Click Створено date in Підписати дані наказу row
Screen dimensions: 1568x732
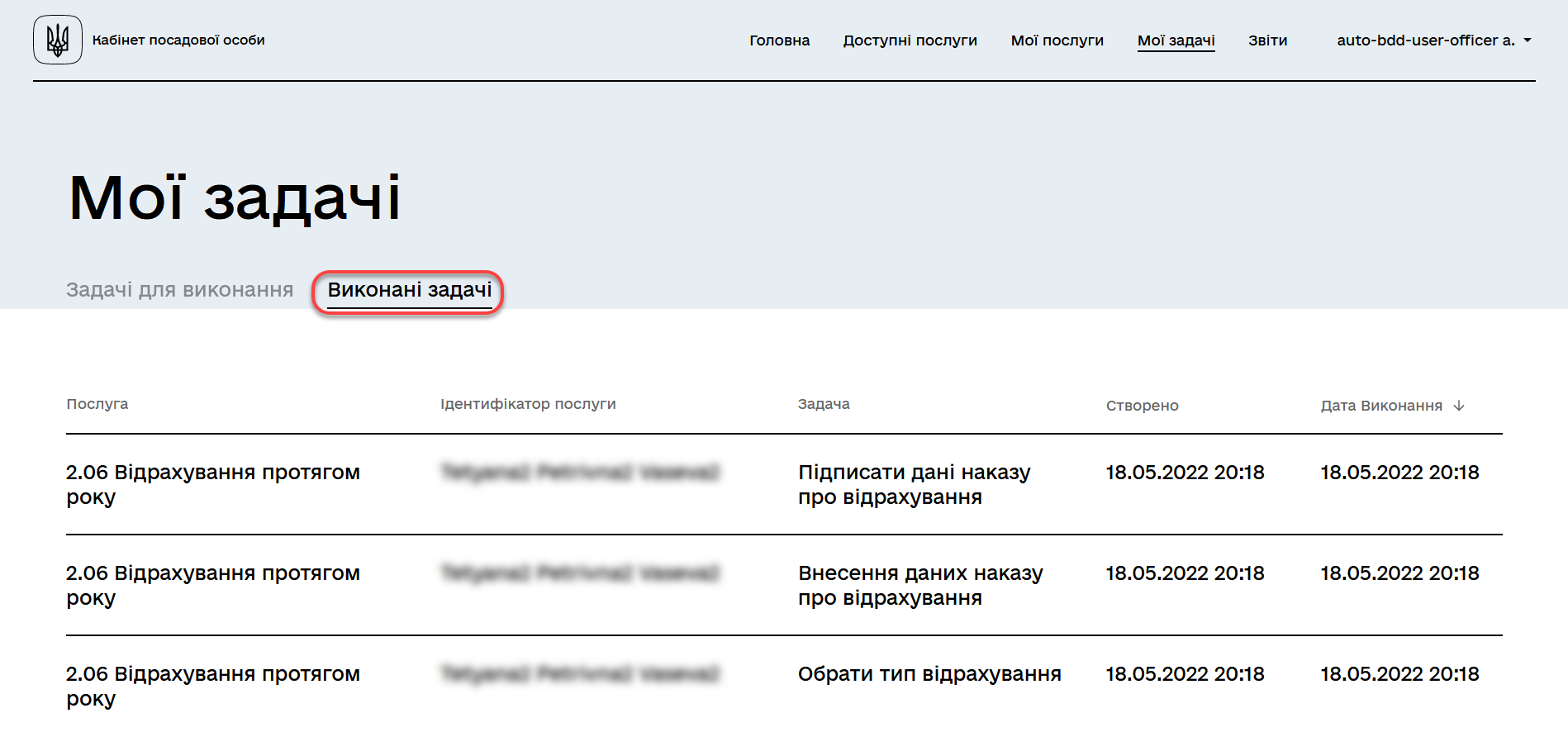click(1185, 473)
